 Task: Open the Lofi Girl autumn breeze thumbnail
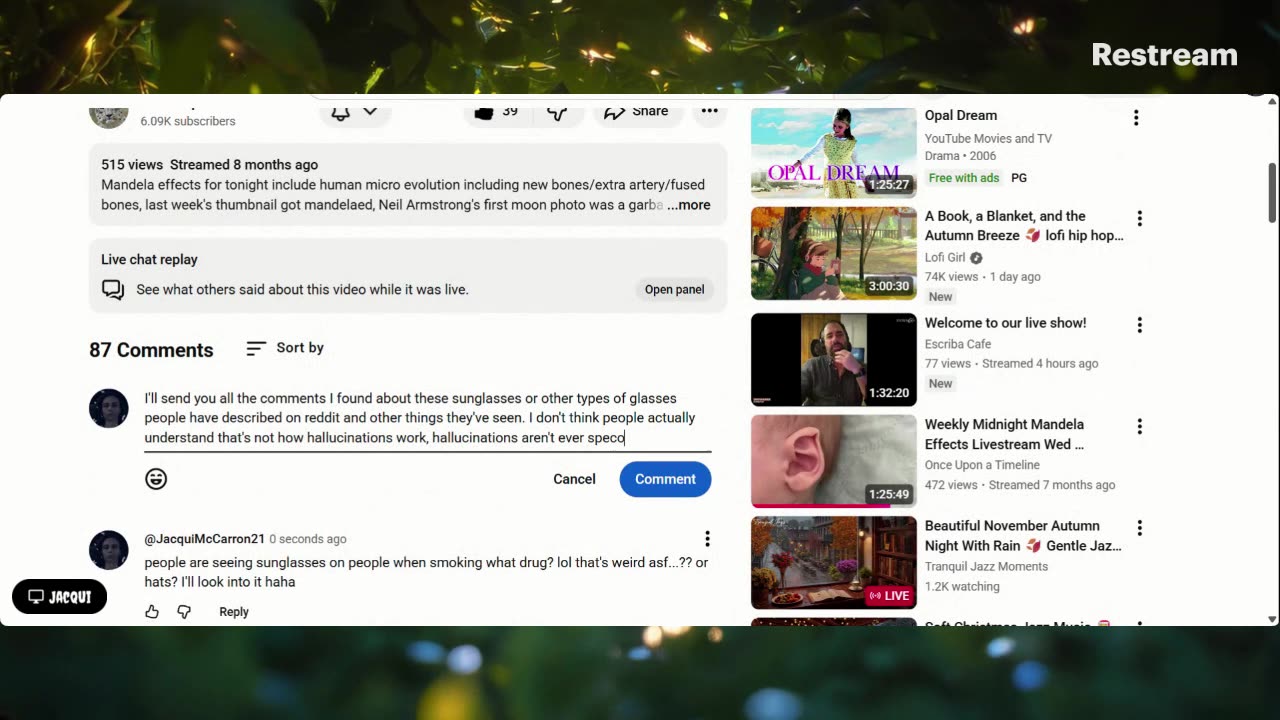(834, 253)
